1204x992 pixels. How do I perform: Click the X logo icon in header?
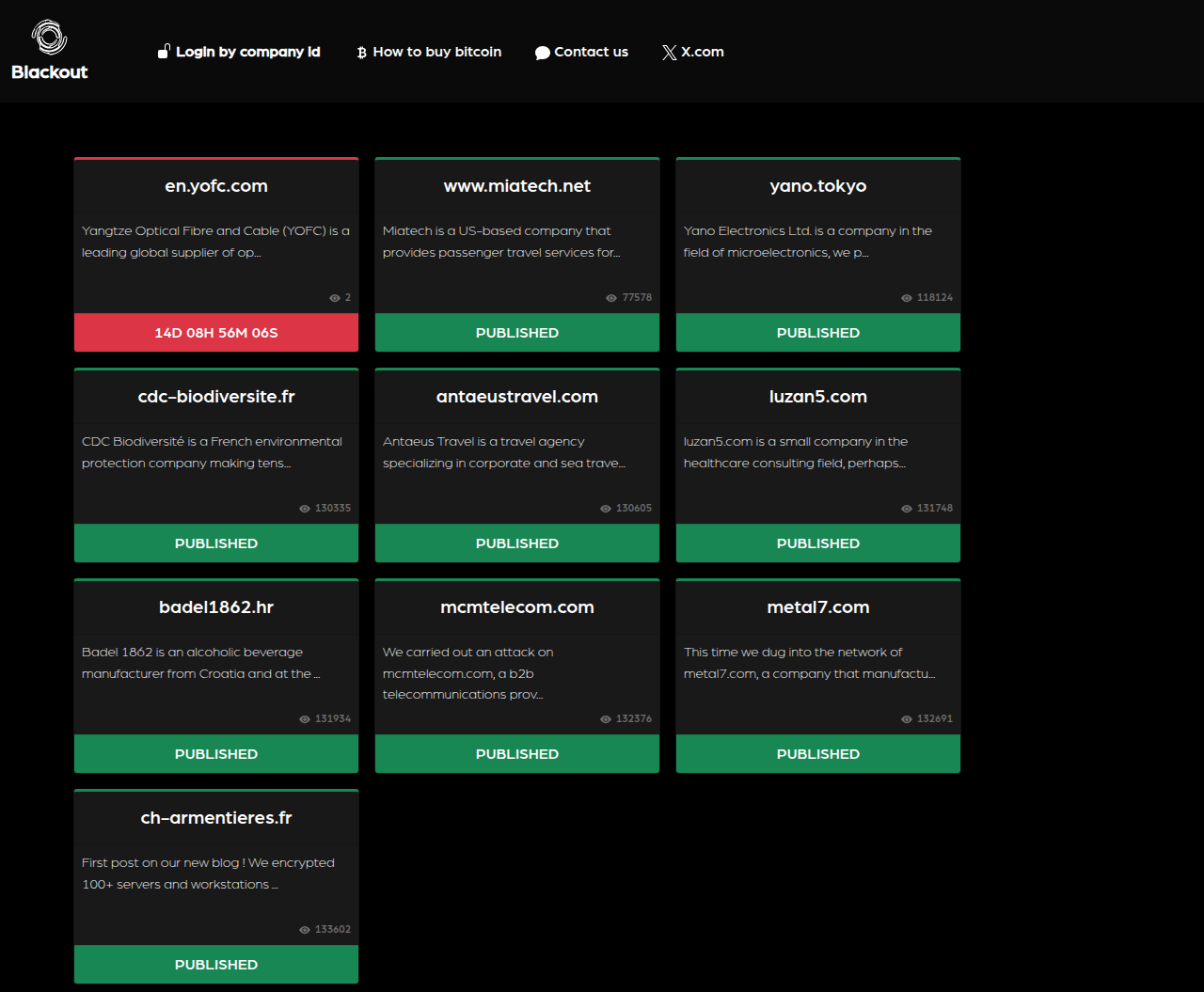pyautogui.click(x=669, y=53)
